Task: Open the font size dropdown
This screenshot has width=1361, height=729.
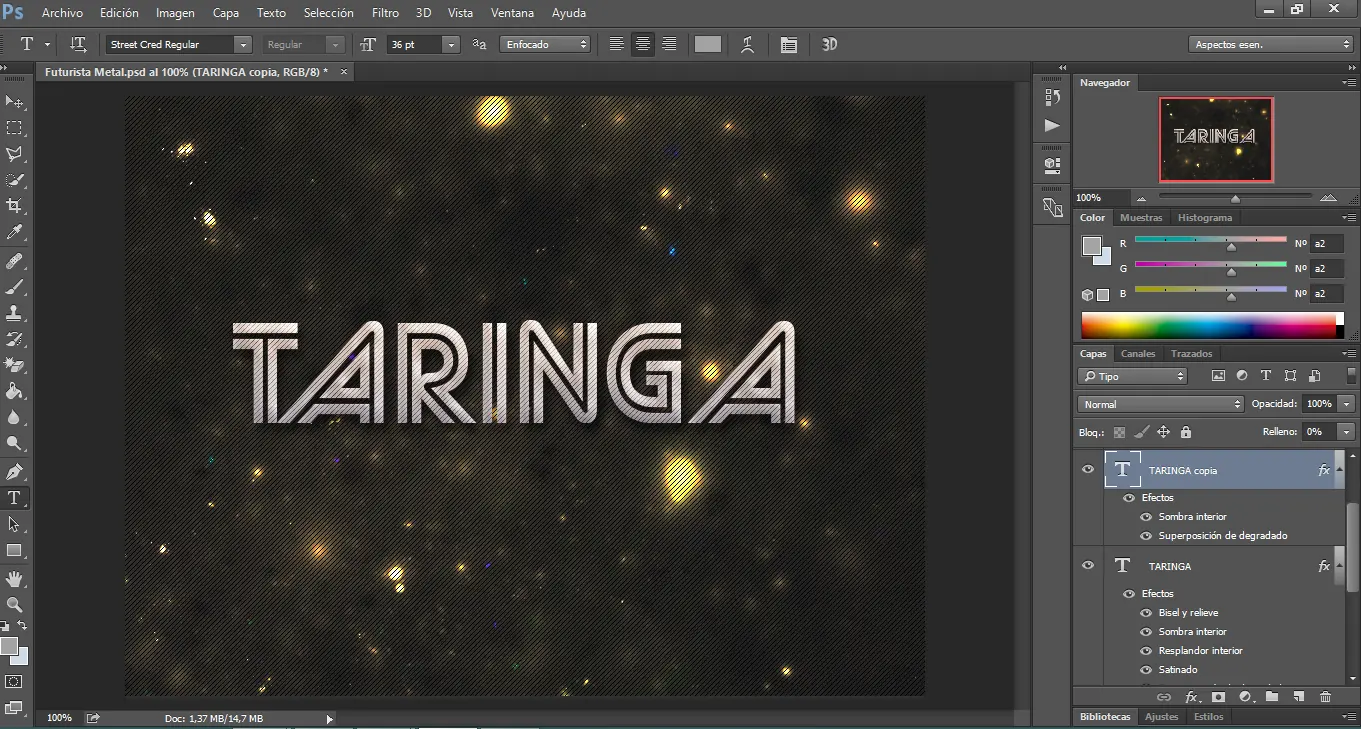Action: coord(451,45)
